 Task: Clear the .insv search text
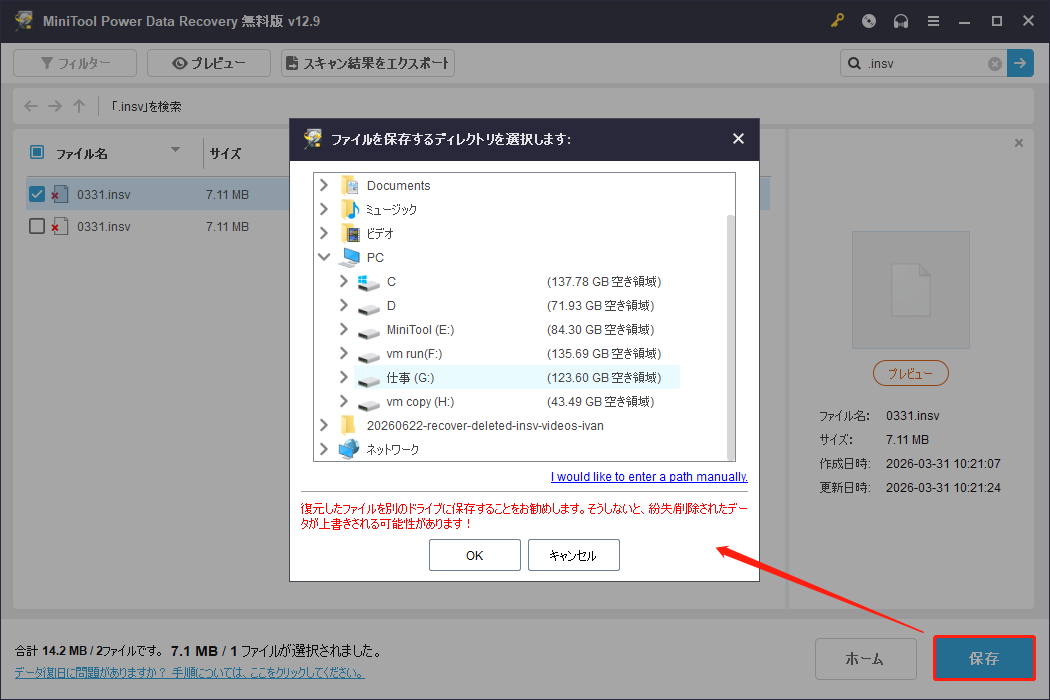(994, 64)
